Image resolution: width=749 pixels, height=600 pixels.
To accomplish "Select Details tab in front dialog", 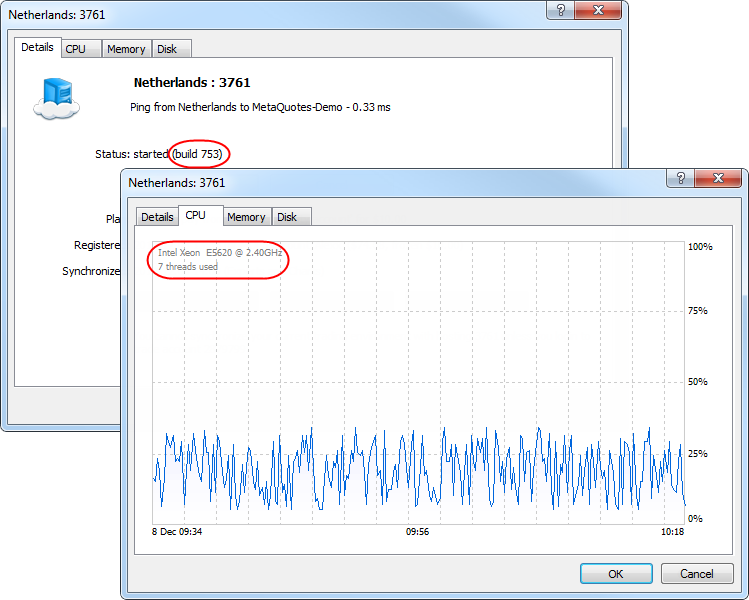I will pos(157,217).
